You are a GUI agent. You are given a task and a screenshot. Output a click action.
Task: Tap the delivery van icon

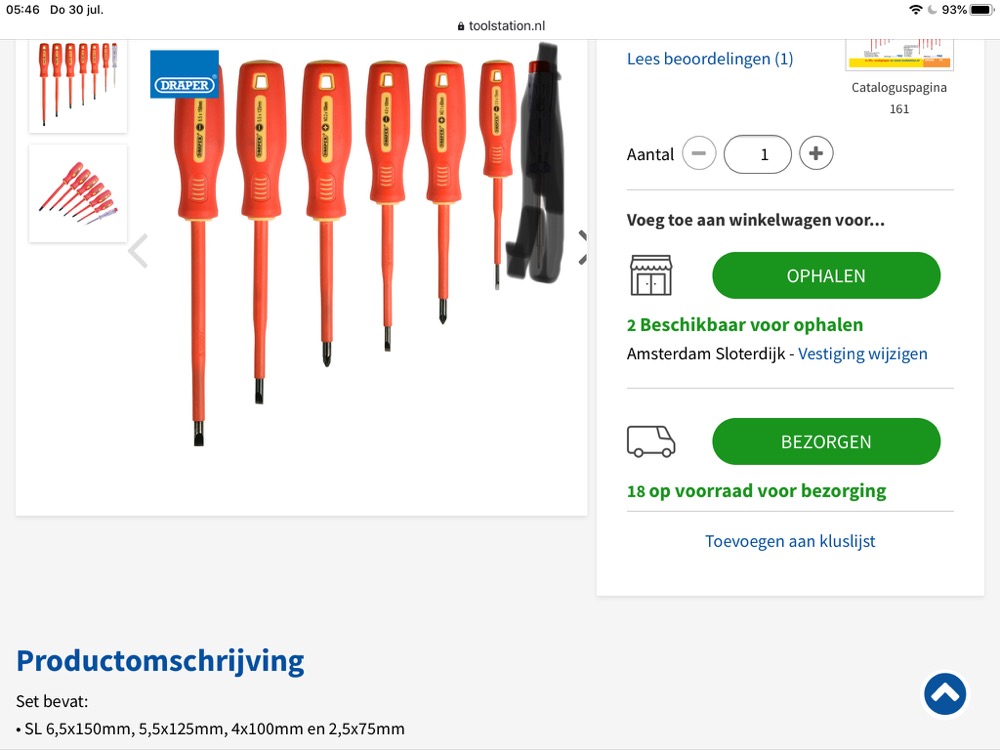(651, 441)
